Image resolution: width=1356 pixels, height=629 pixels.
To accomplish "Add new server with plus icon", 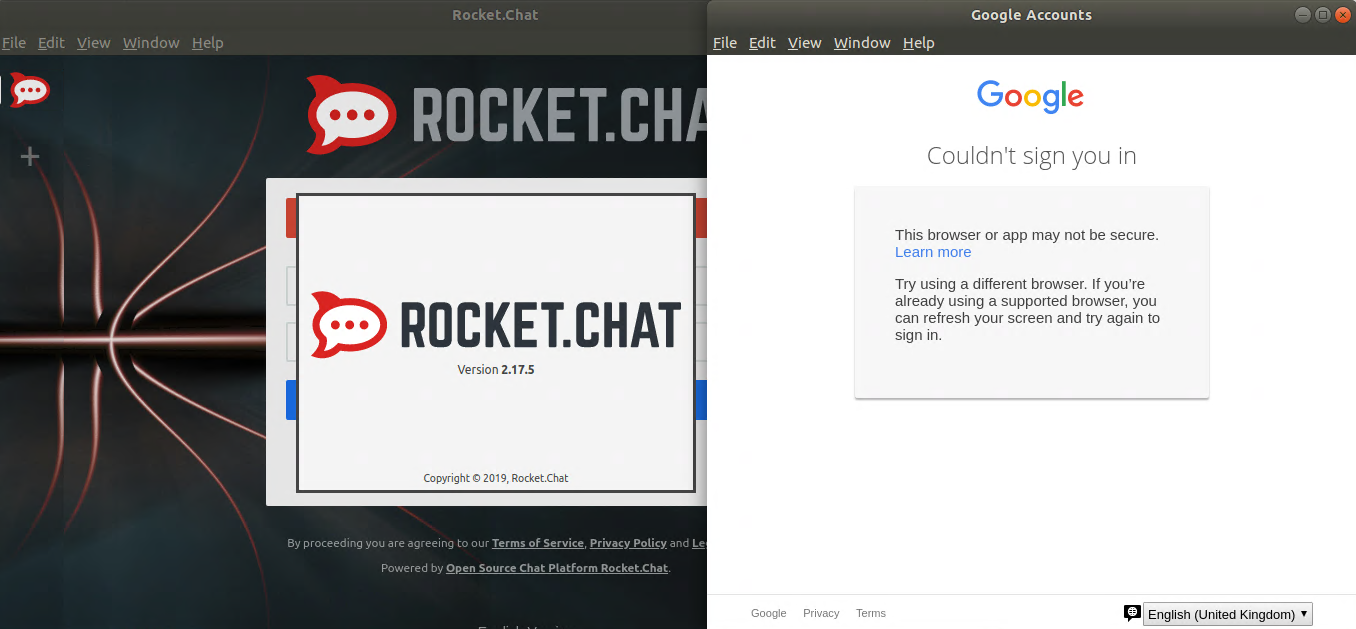I will tap(31, 156).
